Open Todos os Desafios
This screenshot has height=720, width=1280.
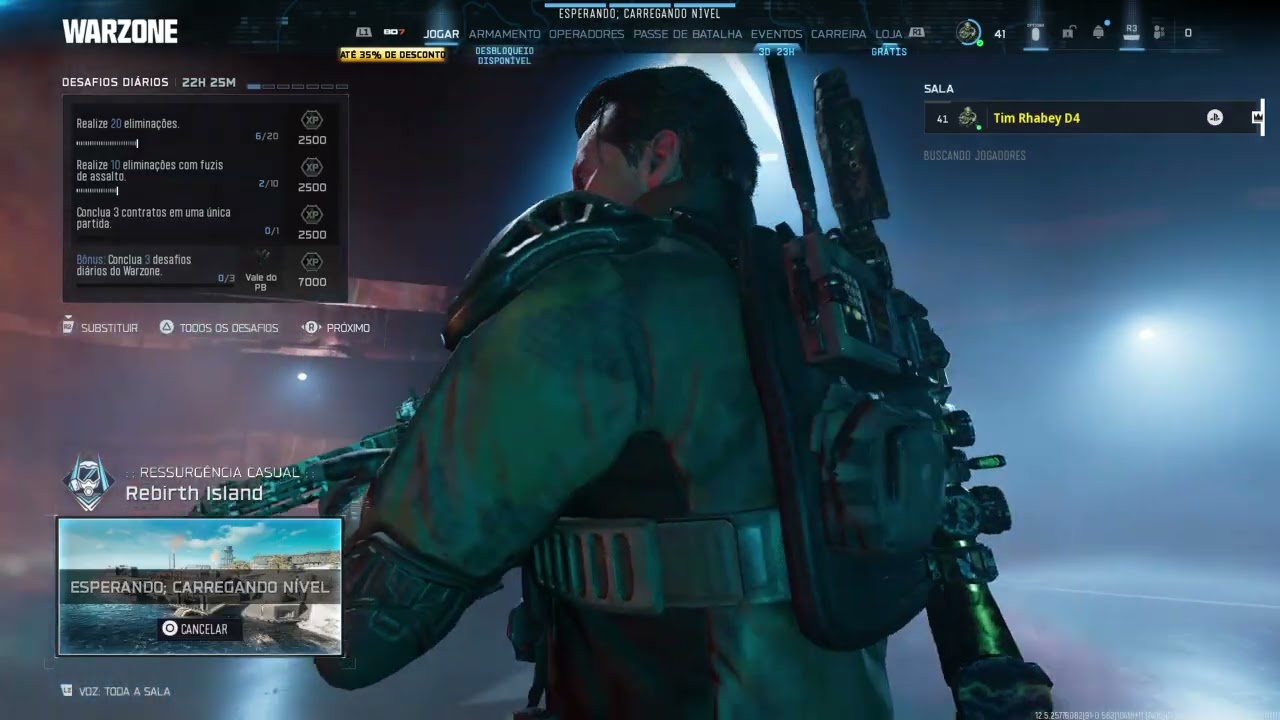(229, 328)
